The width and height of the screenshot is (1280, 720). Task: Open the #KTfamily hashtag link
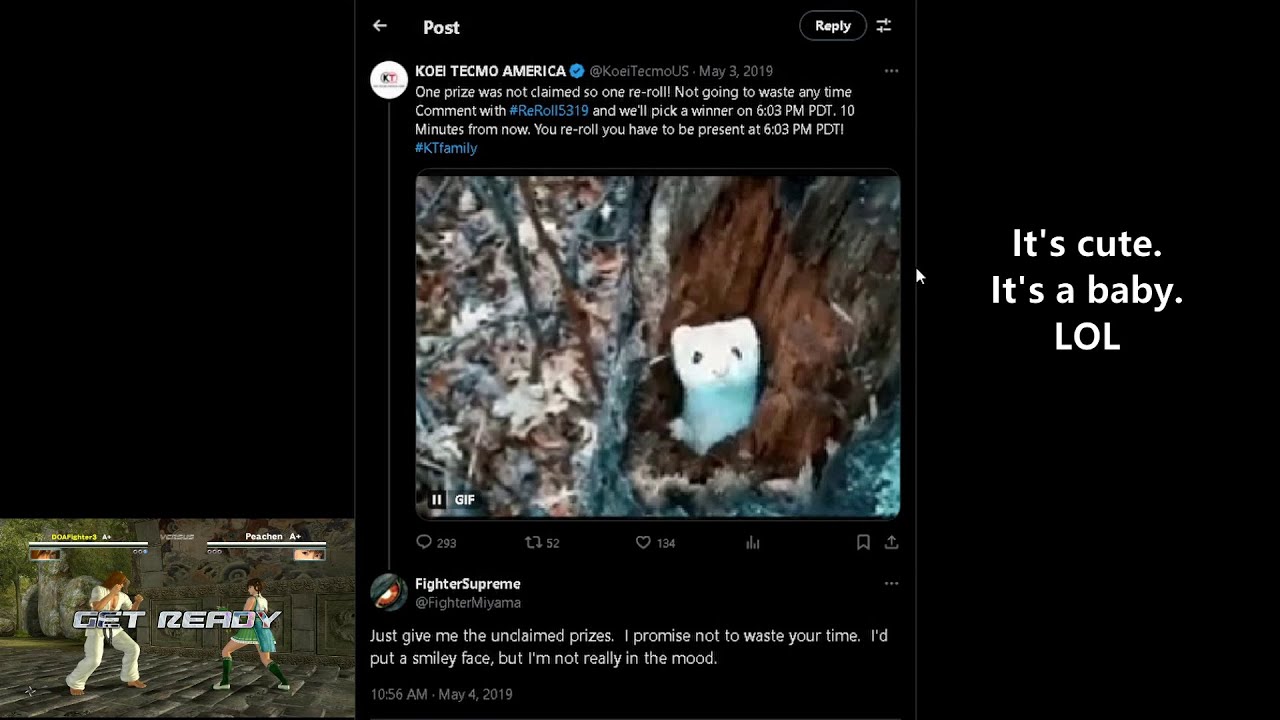(446, 148)
